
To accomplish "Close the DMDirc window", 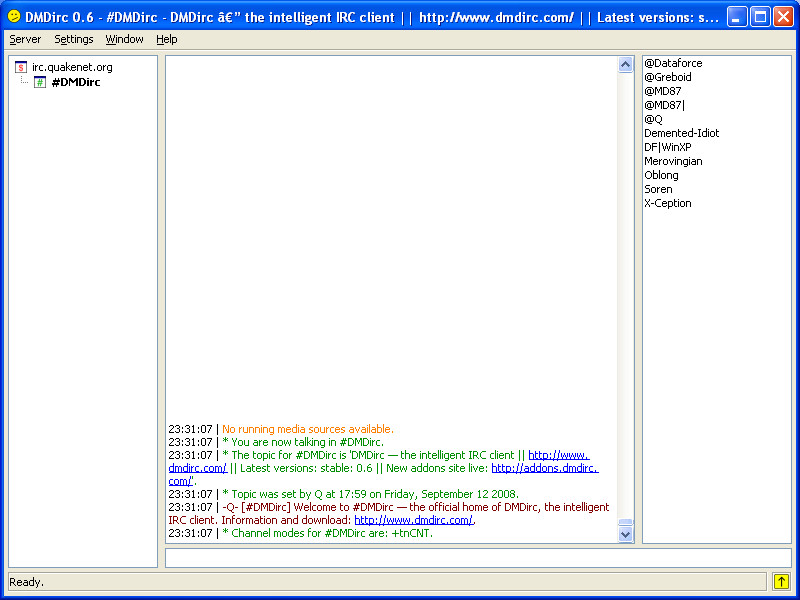I will coord(783,17).
